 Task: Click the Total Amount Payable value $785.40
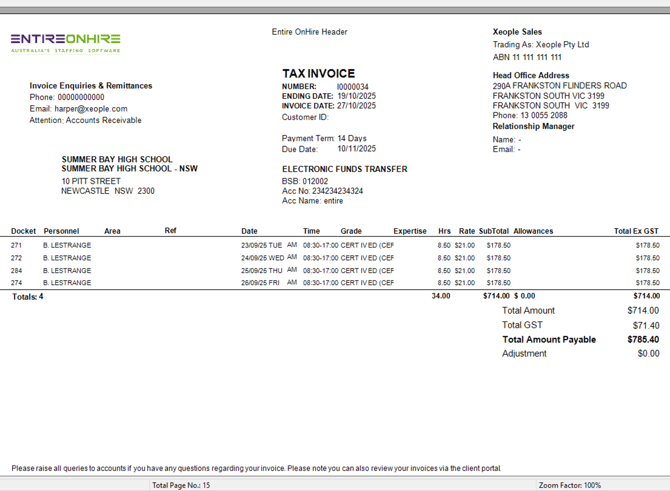(x=643, y=340)
